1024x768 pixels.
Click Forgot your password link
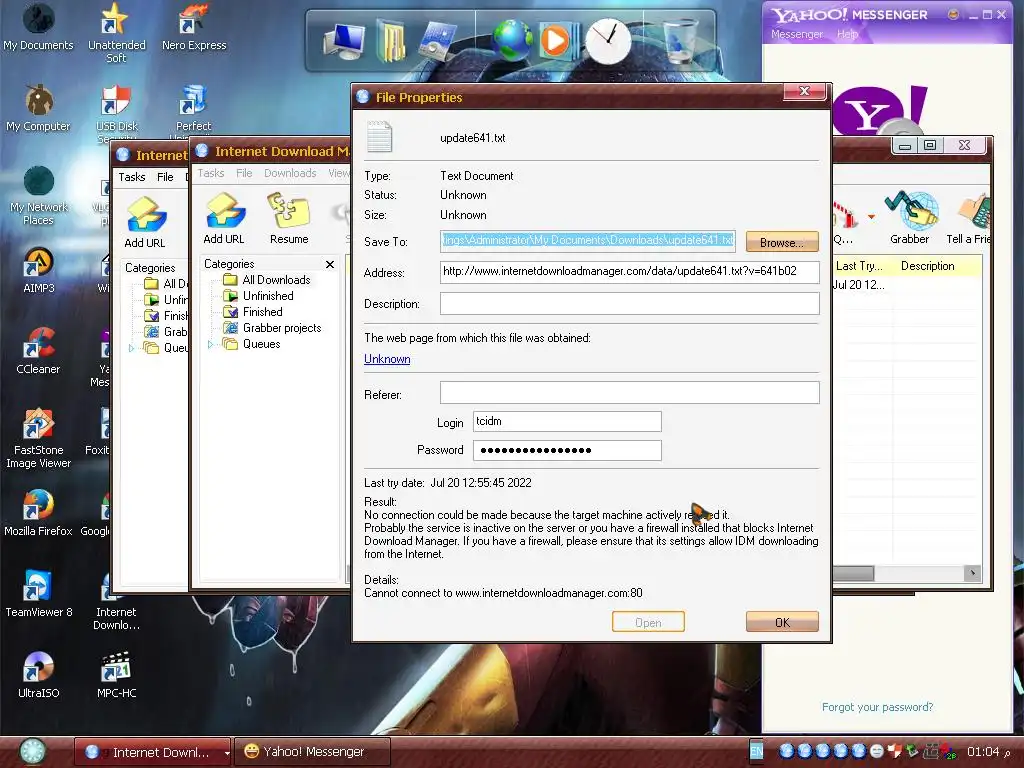877,707
